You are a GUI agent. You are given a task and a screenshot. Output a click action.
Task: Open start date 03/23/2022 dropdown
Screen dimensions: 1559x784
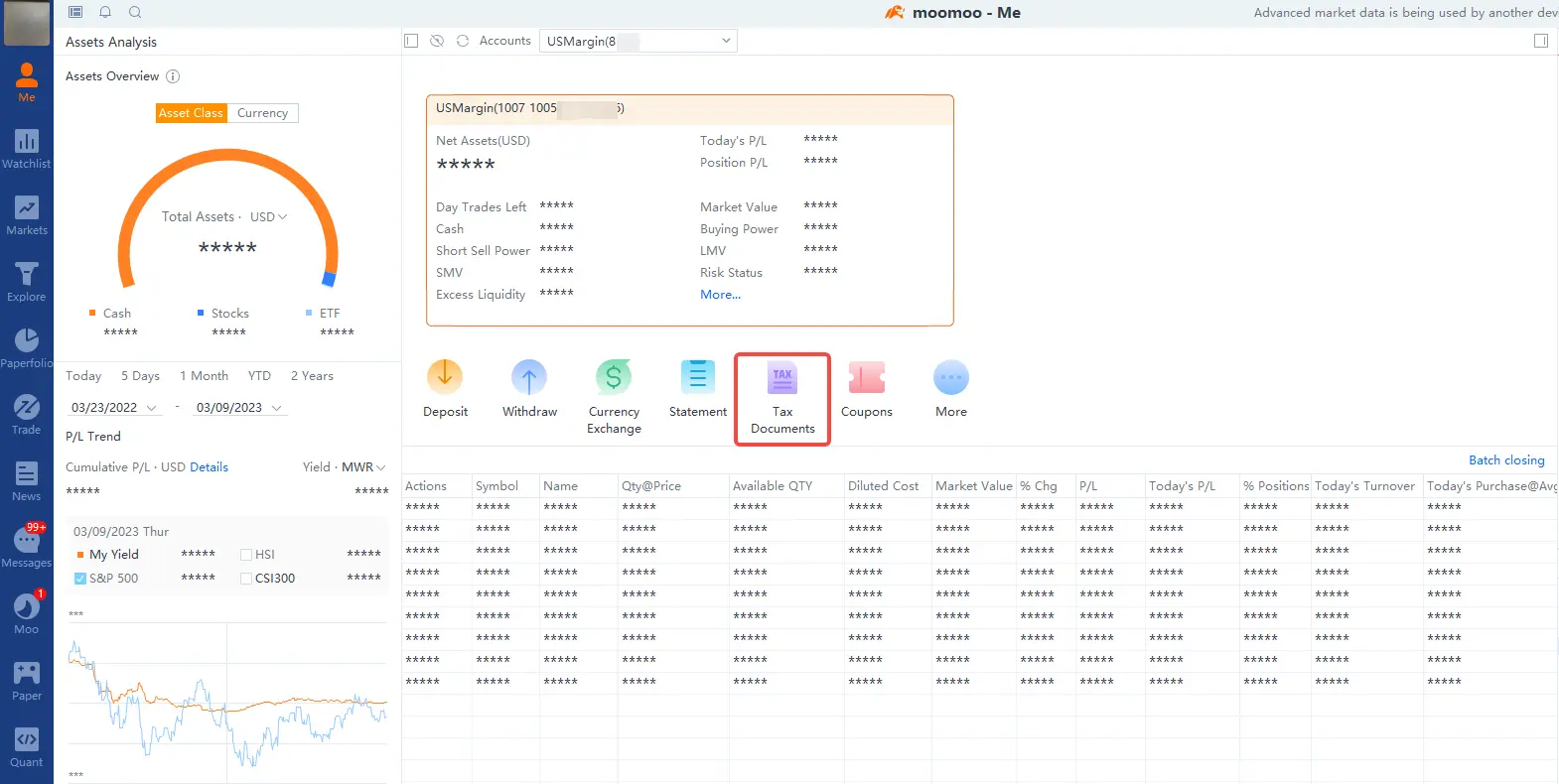point(114,408)
